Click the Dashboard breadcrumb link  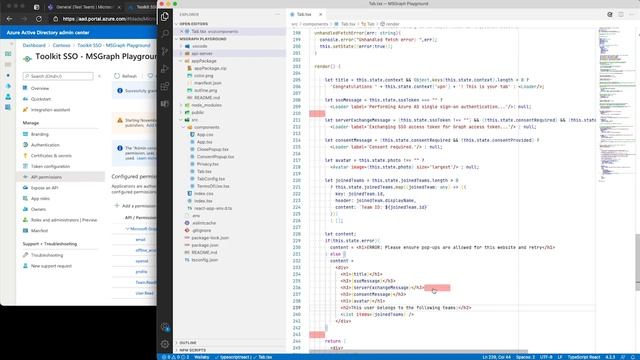pyautogui.click(x=34, y=45)
